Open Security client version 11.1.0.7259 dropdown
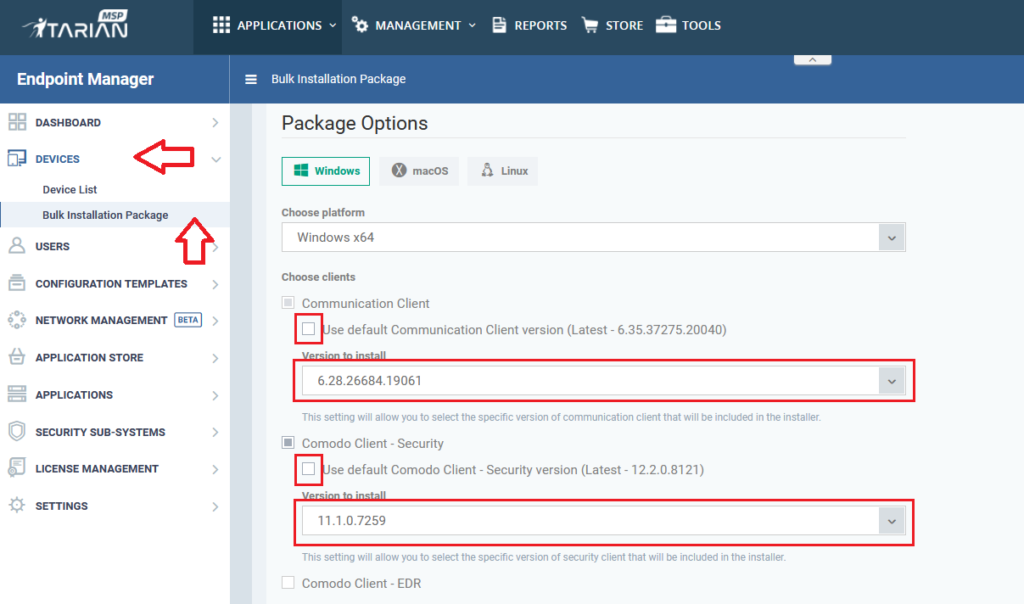This screenshot has width=1024, height=604. [603, 520]
